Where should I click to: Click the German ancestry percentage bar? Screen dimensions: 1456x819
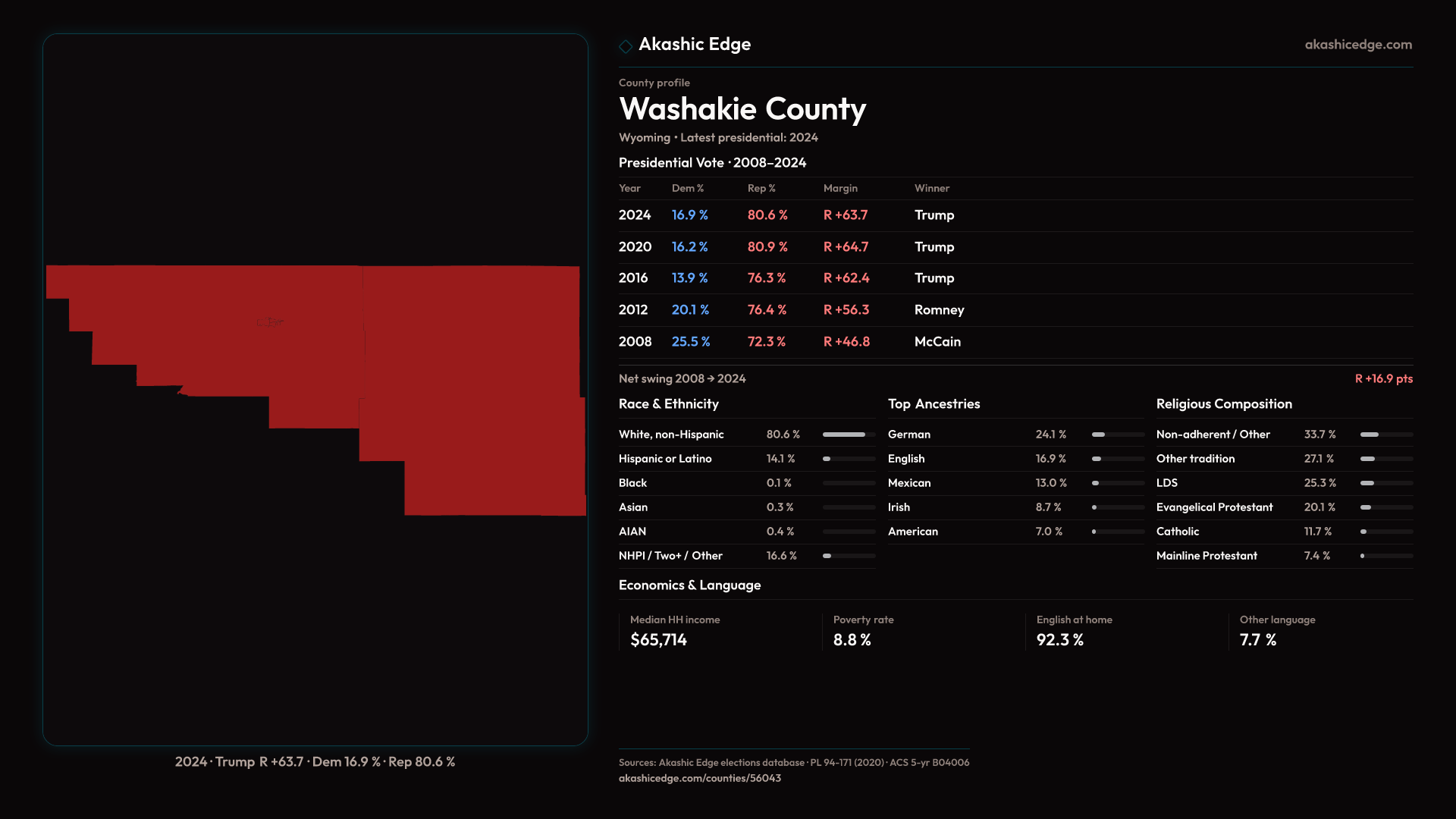click(1118, 435)
